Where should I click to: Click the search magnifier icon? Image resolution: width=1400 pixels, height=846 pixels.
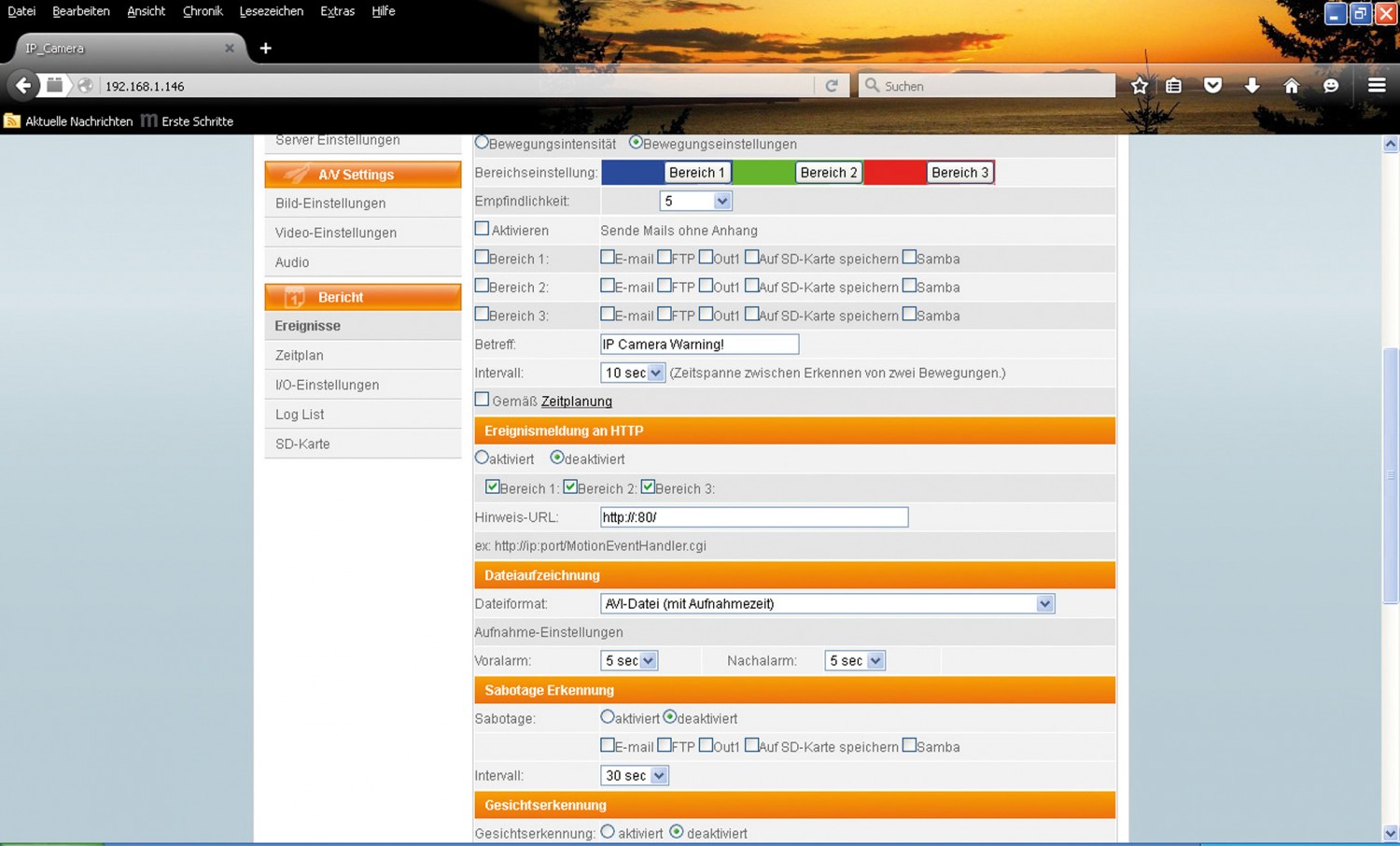click(872, 86)
